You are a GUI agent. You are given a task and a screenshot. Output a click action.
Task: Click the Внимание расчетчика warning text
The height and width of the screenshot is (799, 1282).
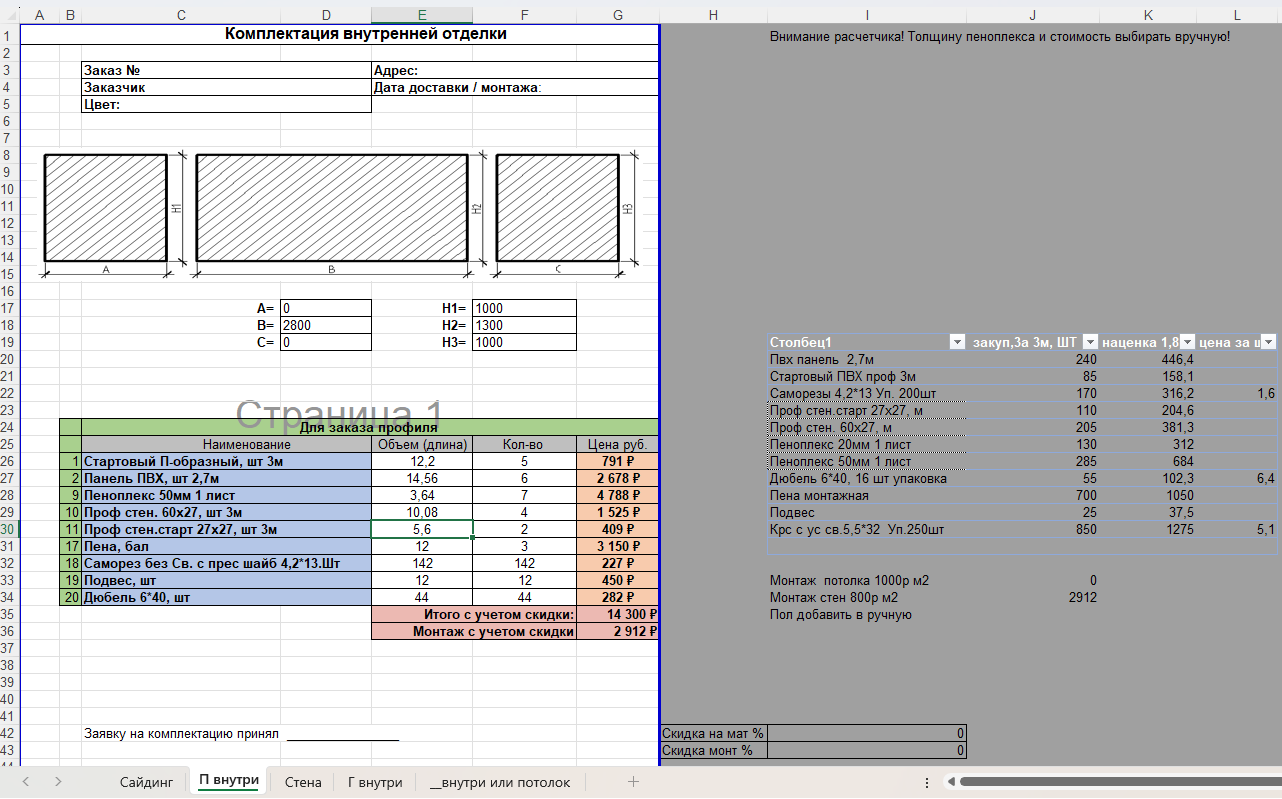click(x=1000, y=36)
